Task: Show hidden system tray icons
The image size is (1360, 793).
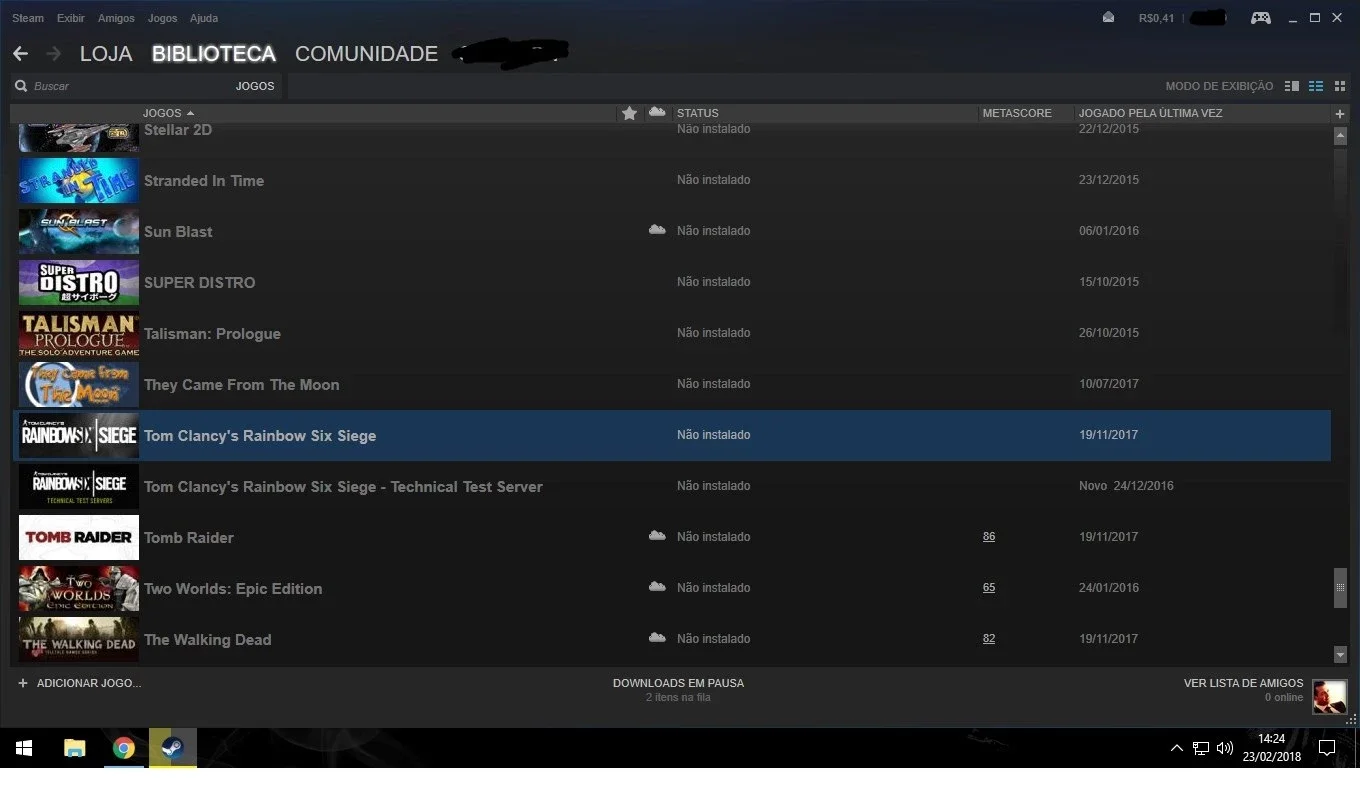Action: 1177,748
